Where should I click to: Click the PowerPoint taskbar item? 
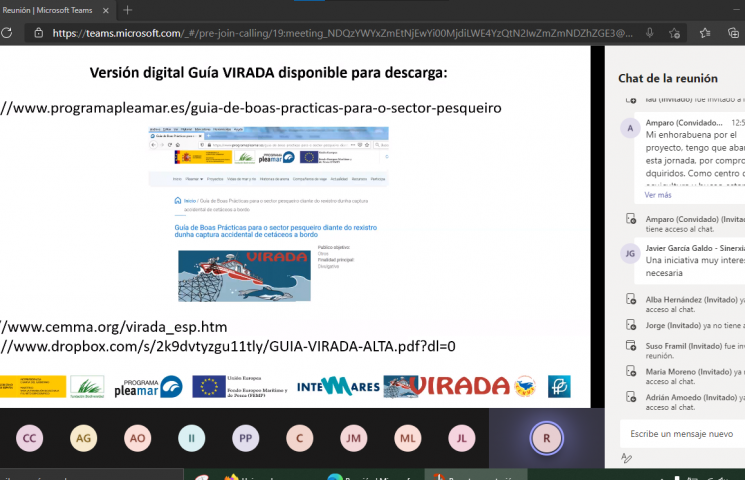476,475
